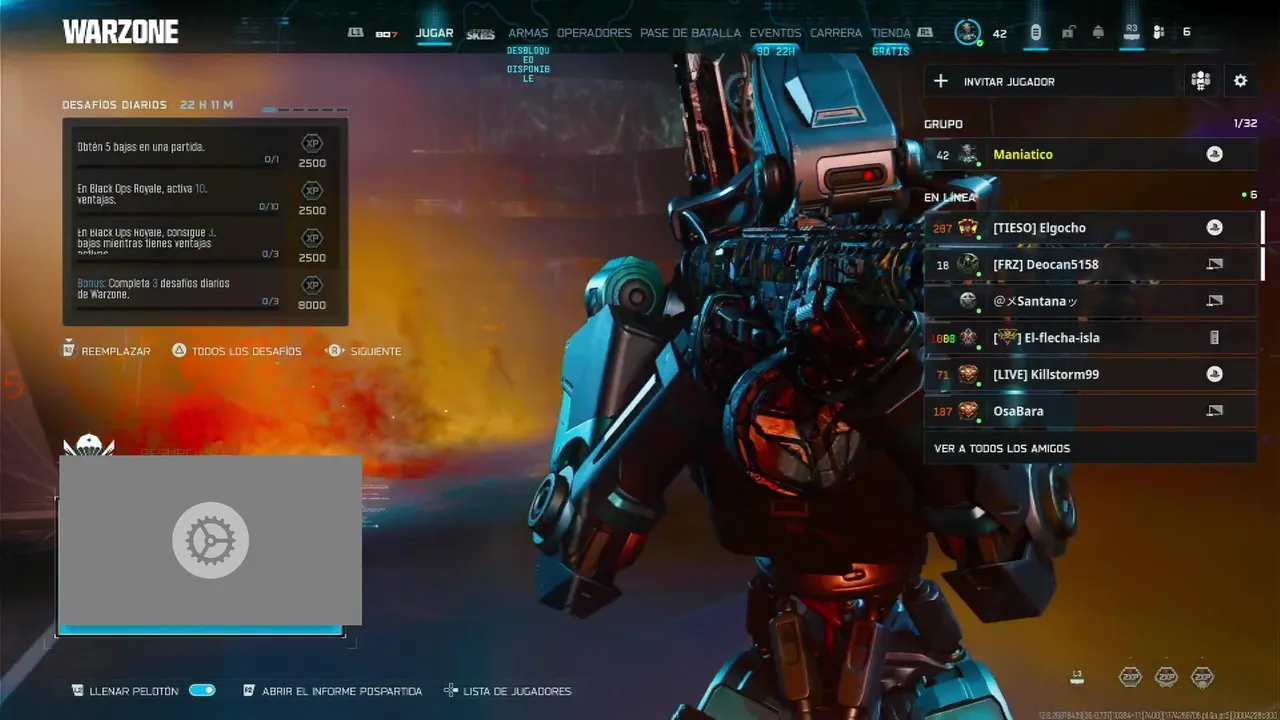Select friend [FRZ] Deocan5158
This screenshot has height=720, width=1280.
(1090, 264)
